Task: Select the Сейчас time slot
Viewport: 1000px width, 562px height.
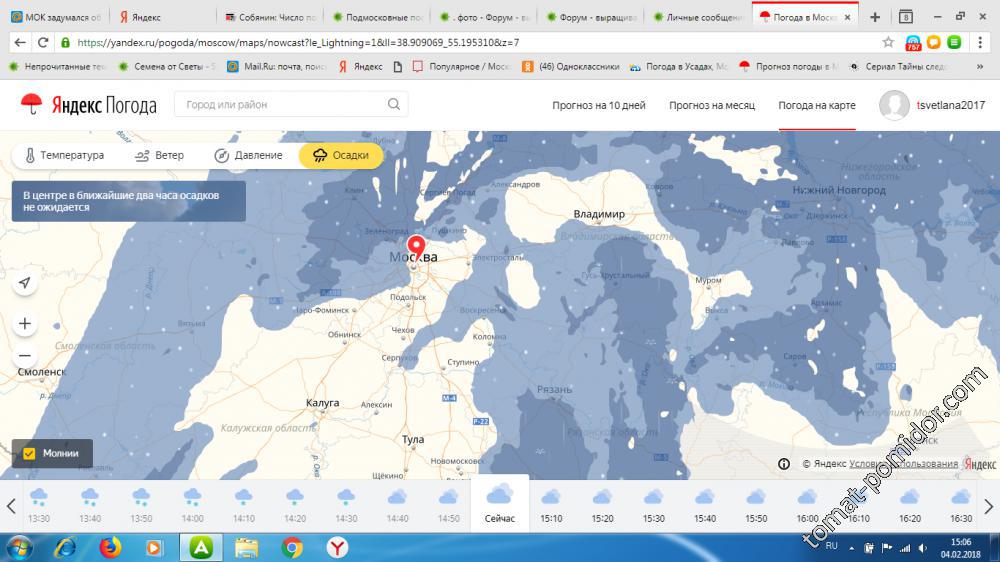Action: (x=499, y=504)
